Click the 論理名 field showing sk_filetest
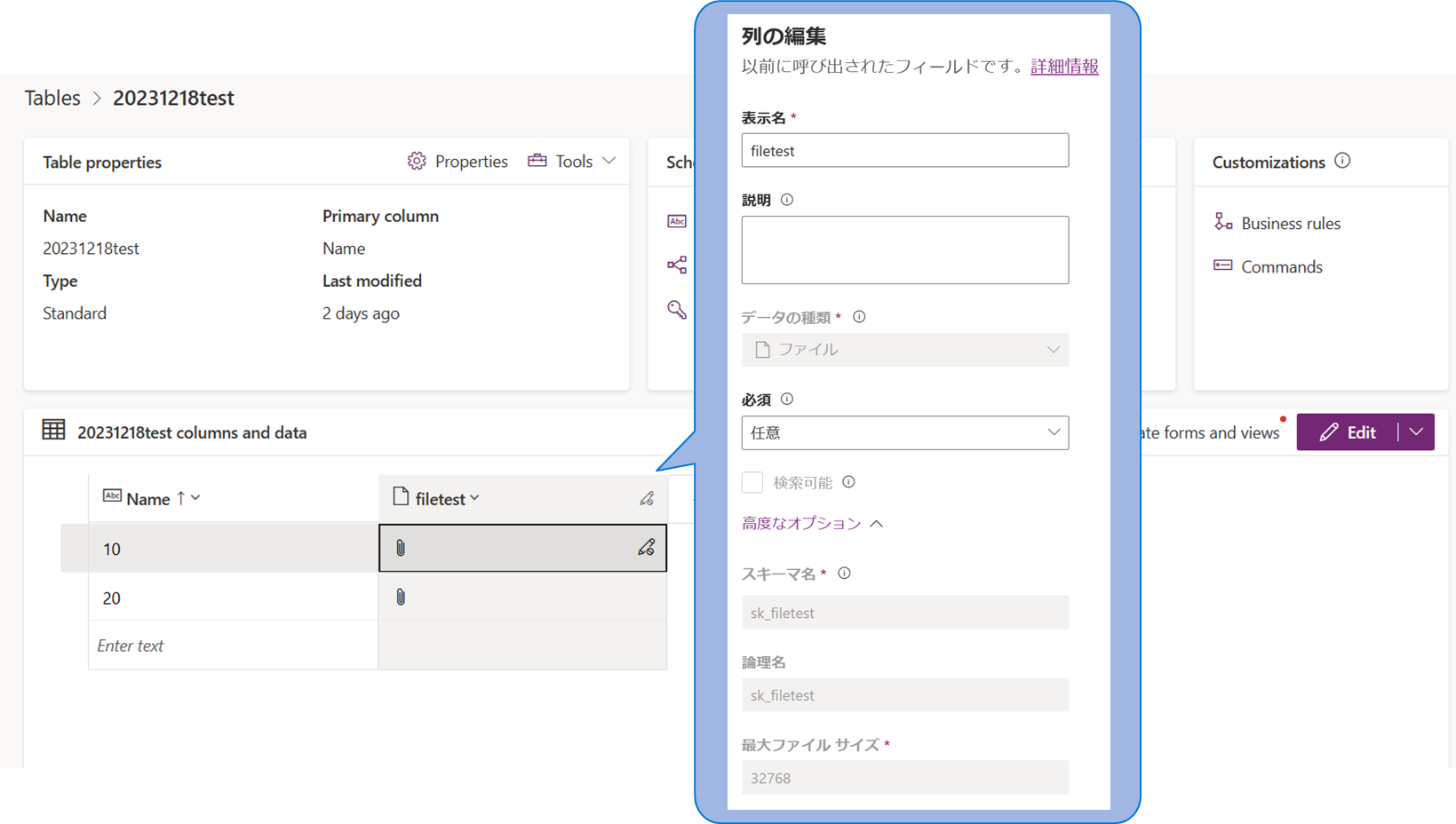1456x824 pixels. 905,695
